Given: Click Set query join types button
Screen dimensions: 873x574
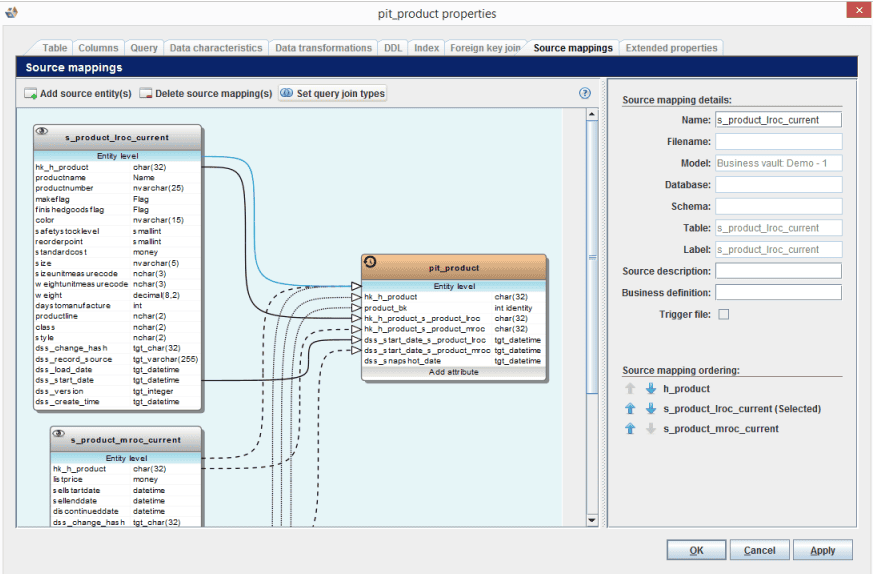Looking at the screenshot, I should click(332, 94).
